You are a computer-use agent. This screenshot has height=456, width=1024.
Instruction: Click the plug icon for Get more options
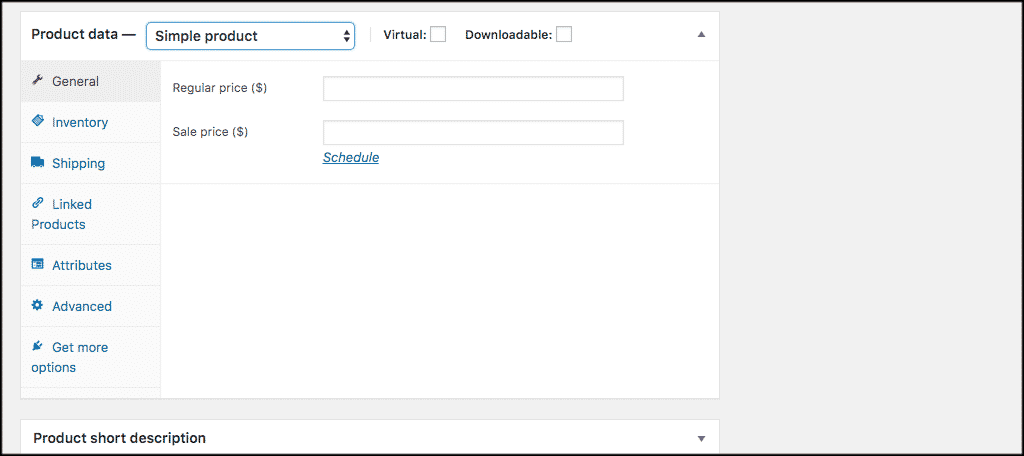click(x=38, y=346)
